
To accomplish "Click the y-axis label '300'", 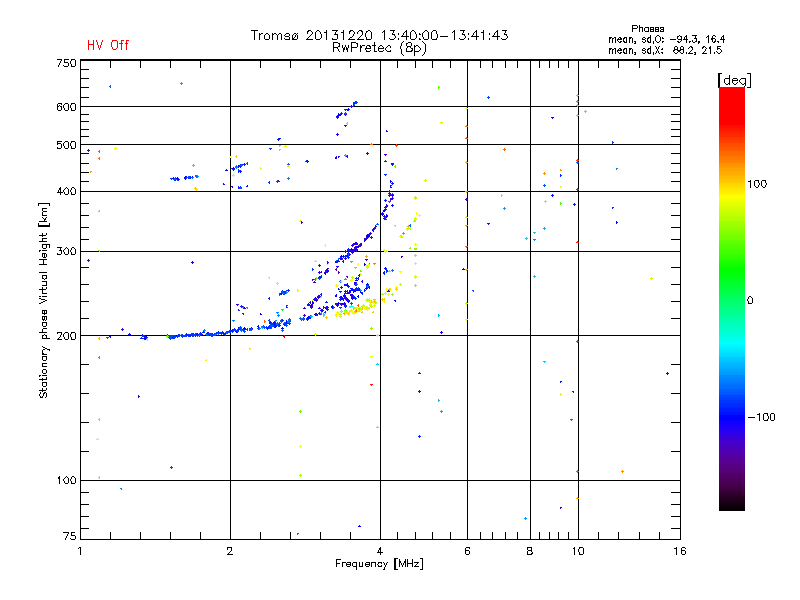I will click(x=66, y=252).
